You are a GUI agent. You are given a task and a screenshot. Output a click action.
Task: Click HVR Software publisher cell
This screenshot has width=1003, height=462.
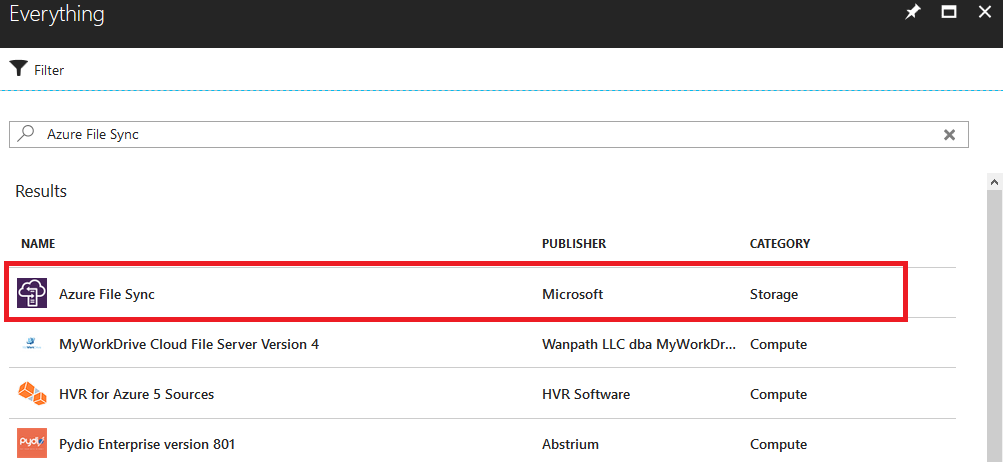(586, 394)
